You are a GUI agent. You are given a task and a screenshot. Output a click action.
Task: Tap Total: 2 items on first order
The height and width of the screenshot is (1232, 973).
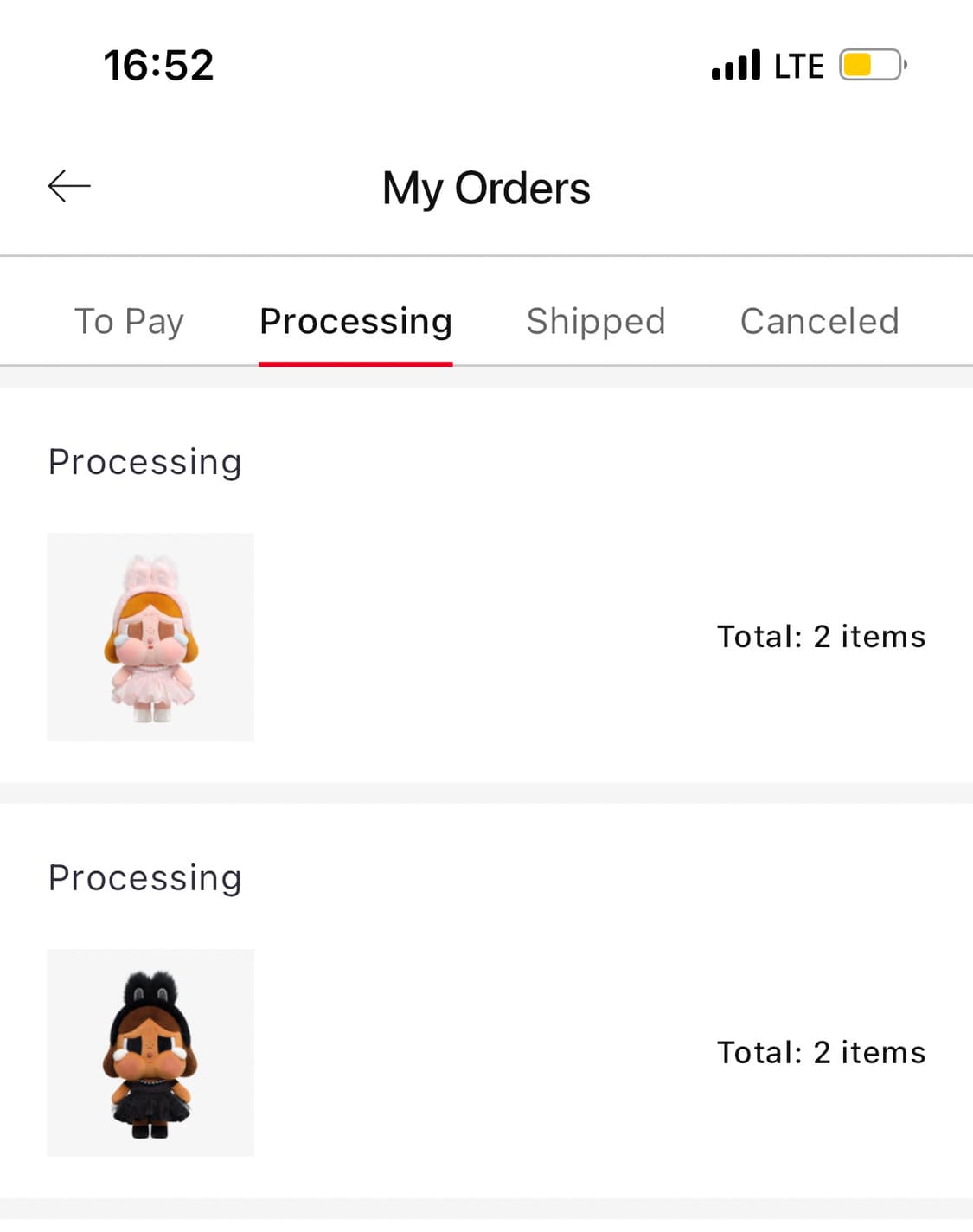pyautogui.click(x=821, y=637)
